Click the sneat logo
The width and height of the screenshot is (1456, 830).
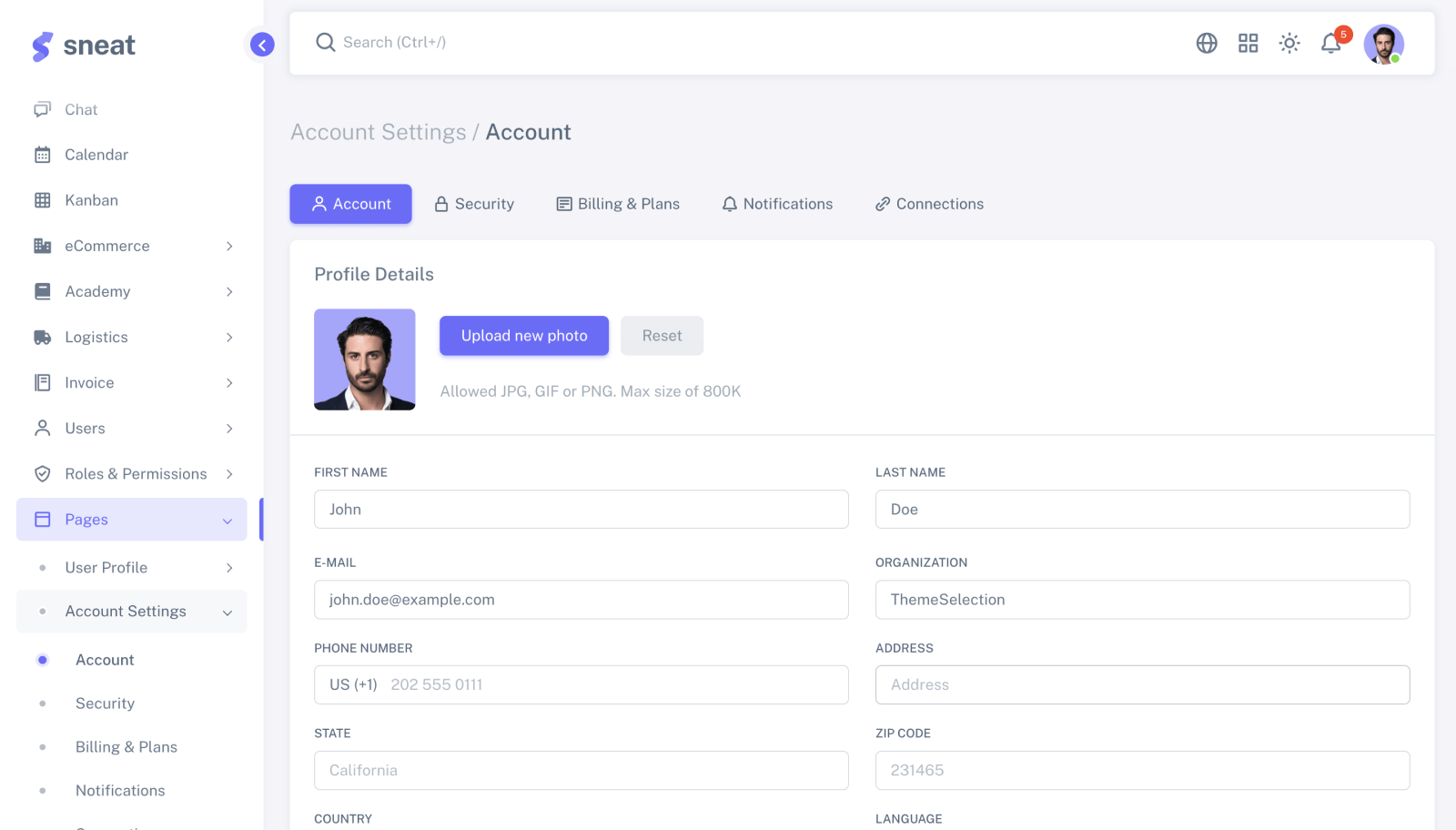point(85,45)
